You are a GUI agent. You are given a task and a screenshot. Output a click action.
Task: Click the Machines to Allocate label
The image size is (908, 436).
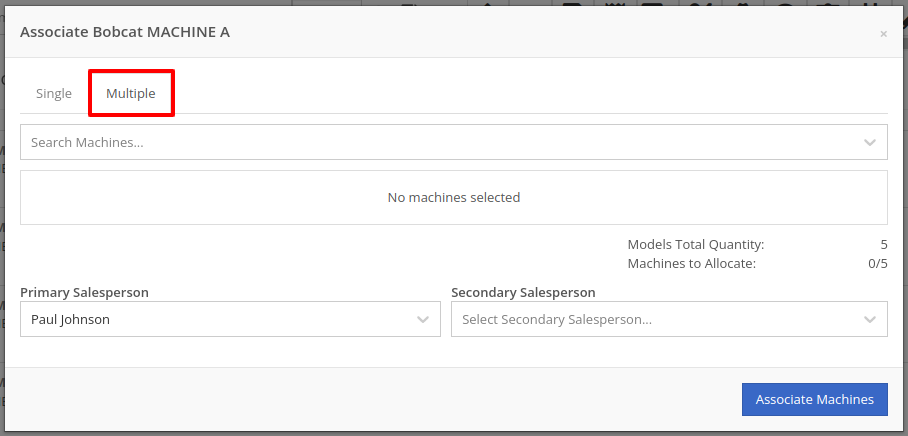[692, 264]
